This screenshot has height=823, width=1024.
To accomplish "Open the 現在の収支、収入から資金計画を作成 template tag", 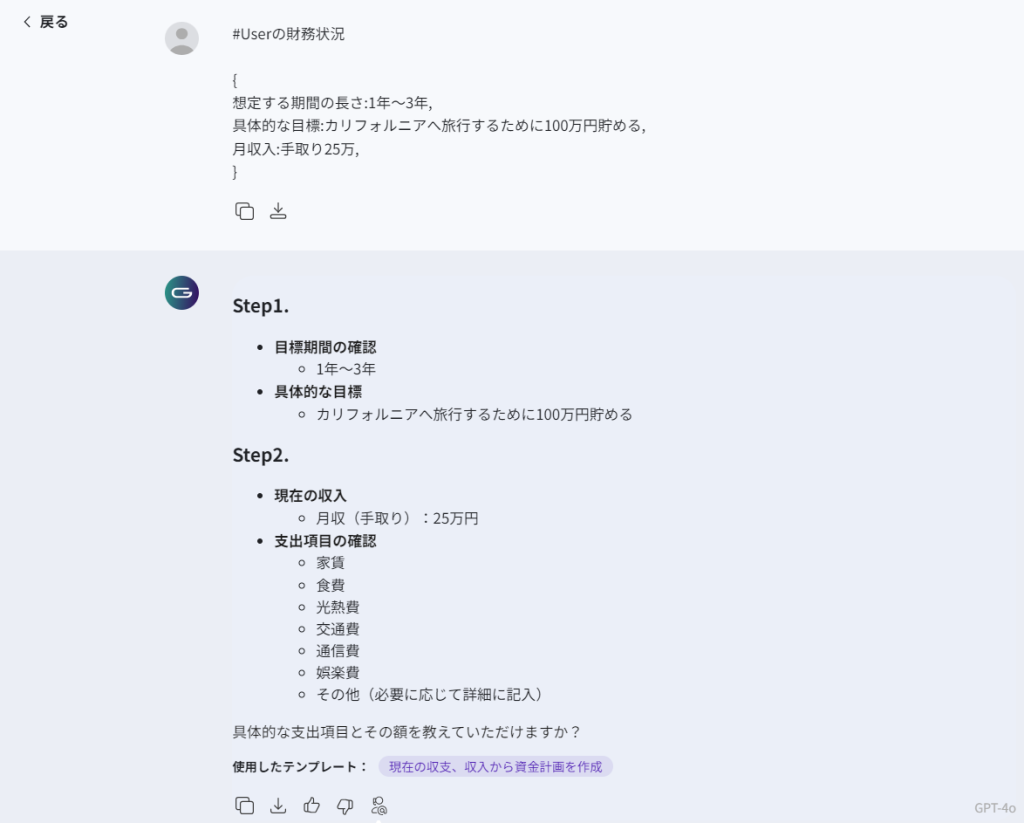I will click(495, 767).
